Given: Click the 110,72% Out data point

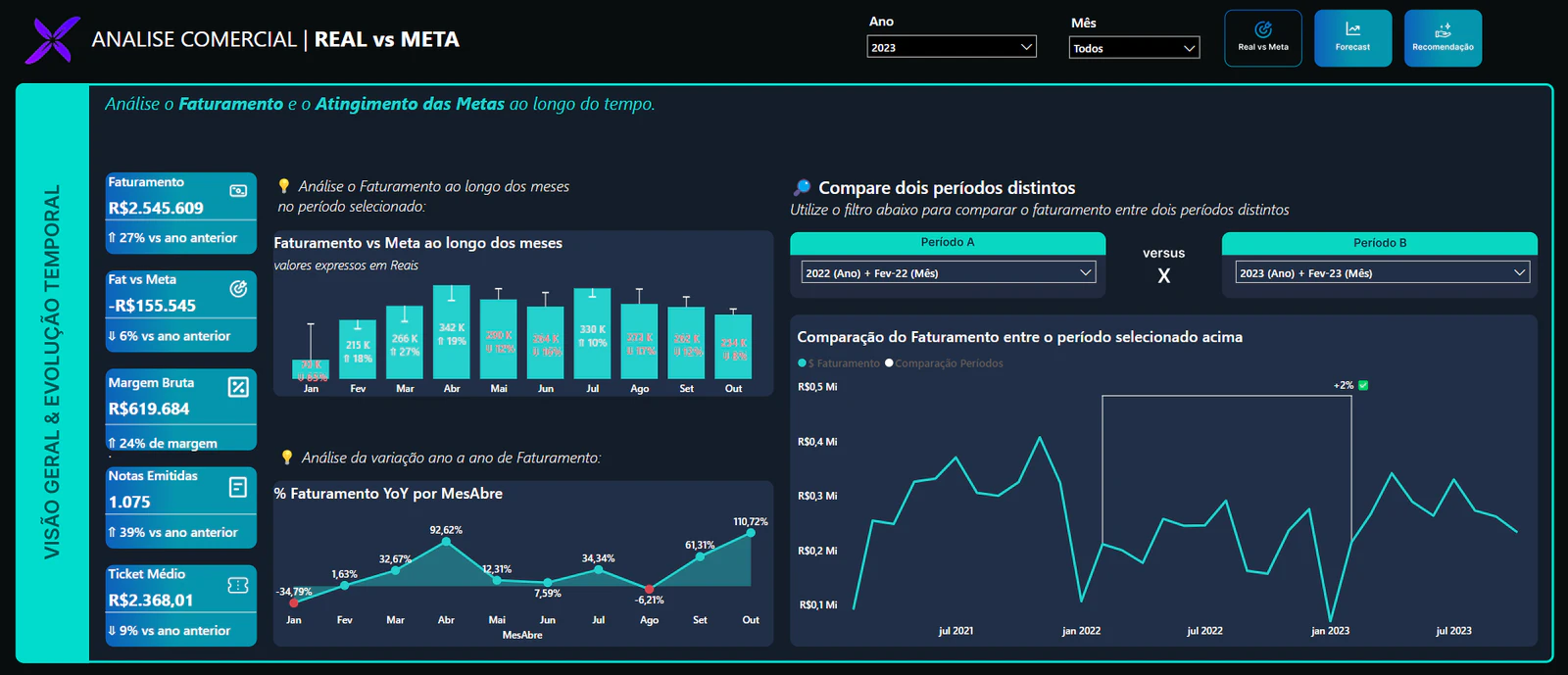Looking at the screenshot, I should [x=751, y=533].
